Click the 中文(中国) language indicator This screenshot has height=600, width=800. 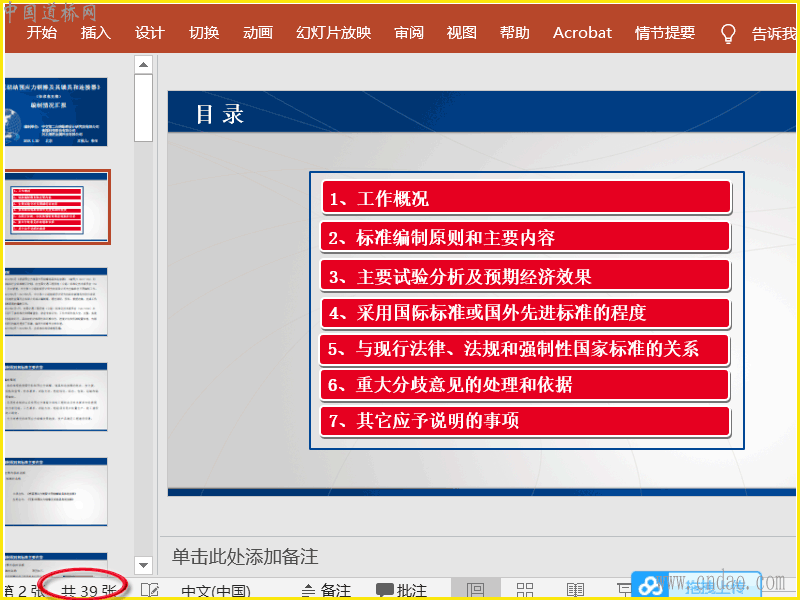(216, 591)
